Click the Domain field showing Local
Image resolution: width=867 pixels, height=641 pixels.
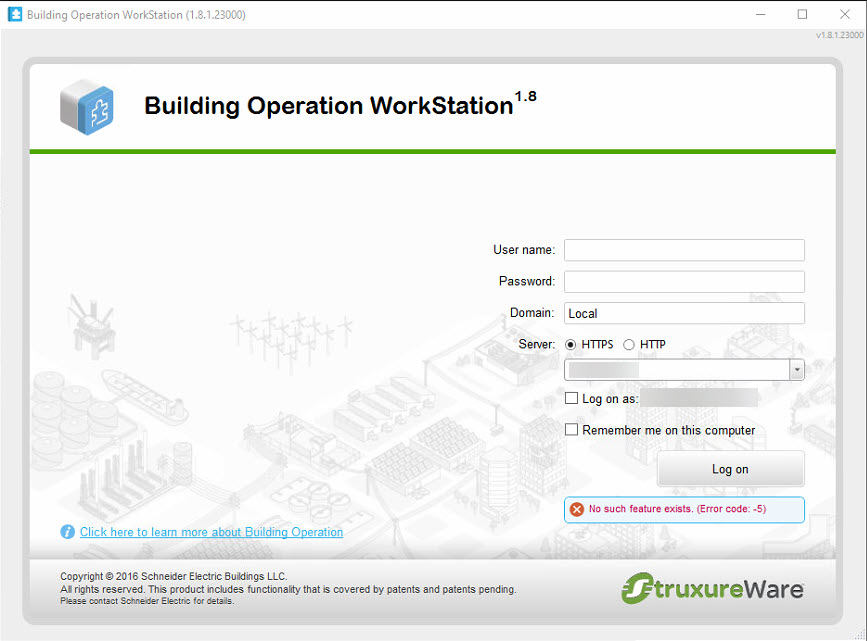point(684,313)
